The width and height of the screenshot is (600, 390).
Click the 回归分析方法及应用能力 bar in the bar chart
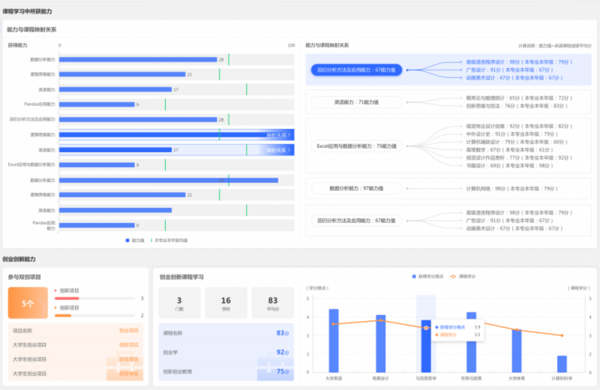pos(138,119)
